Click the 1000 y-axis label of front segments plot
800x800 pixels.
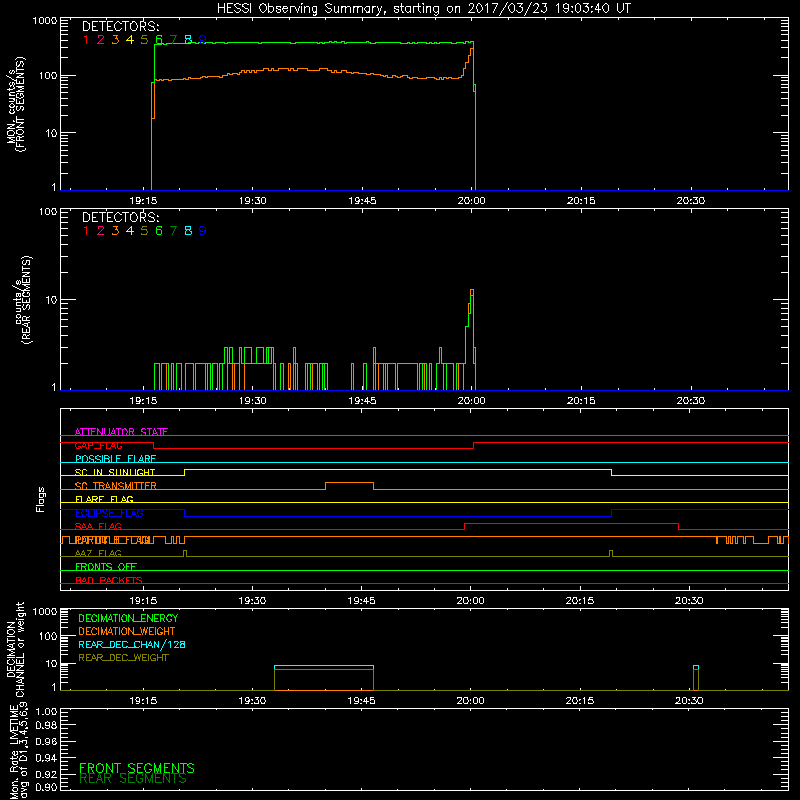pyautogui.click(x=45, y=21)
